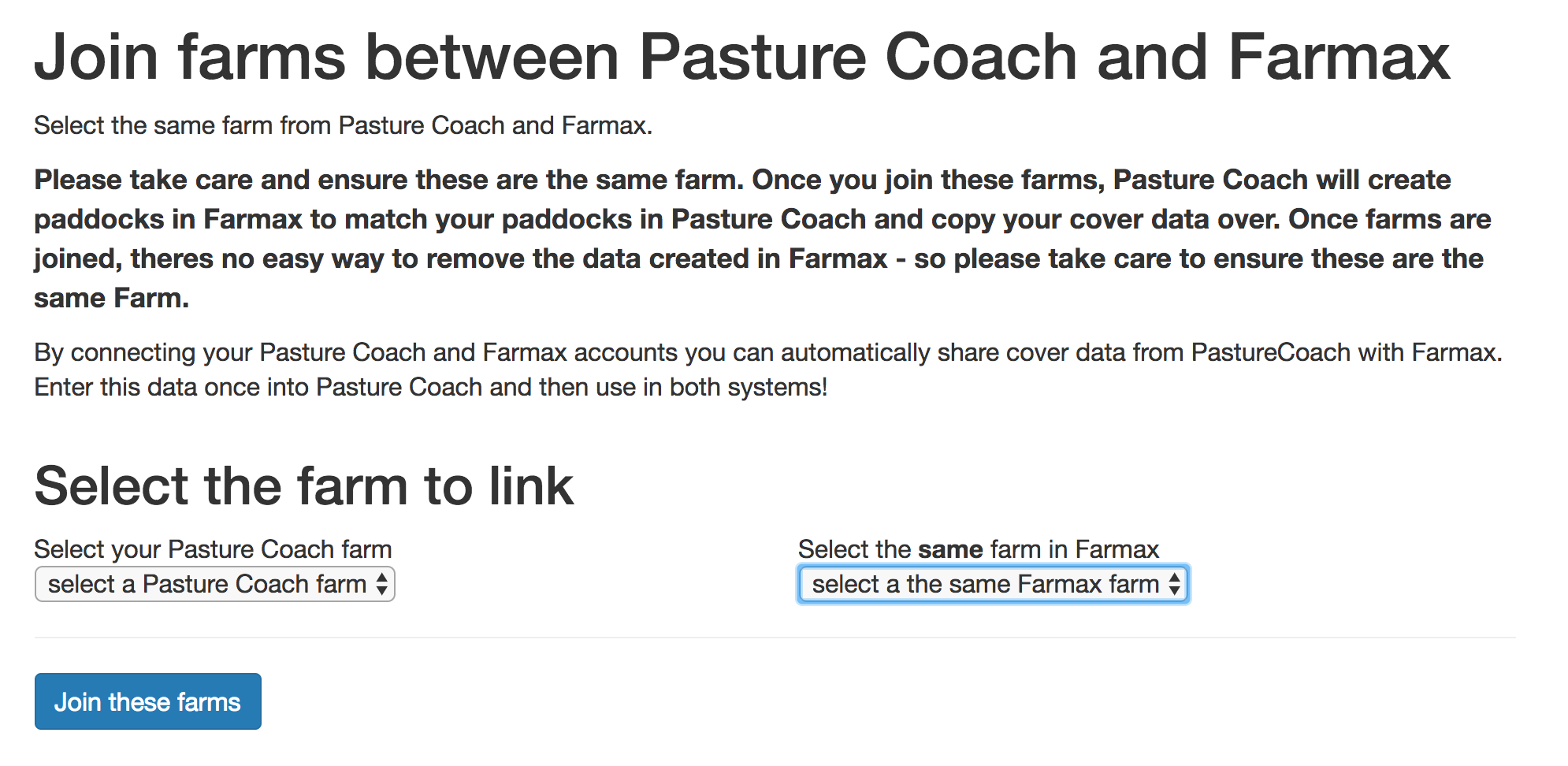Screen dimensions: 1568x766
Task: Click the 'Select the same farm from' intro sentence
Action: click(x=343, y=125)
